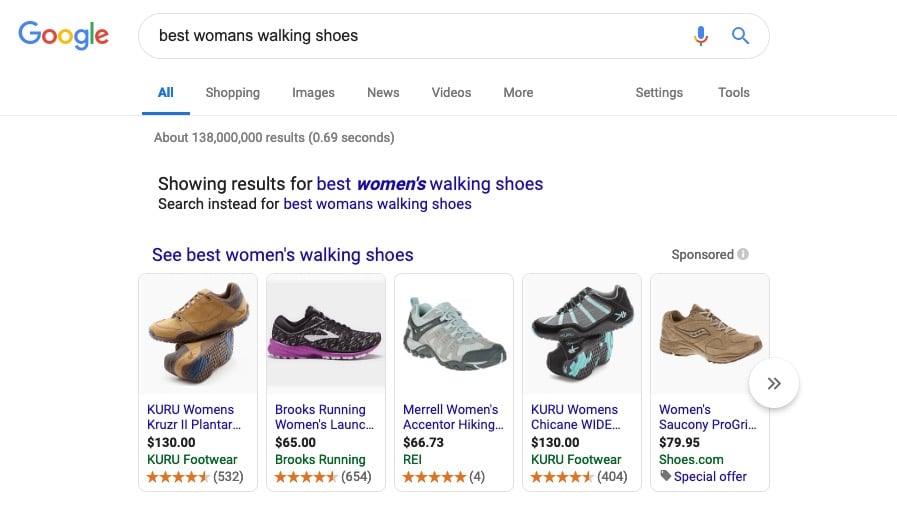Click the Special offer tag icon
This screenshot has height=505, width=897.
(665, 476)
